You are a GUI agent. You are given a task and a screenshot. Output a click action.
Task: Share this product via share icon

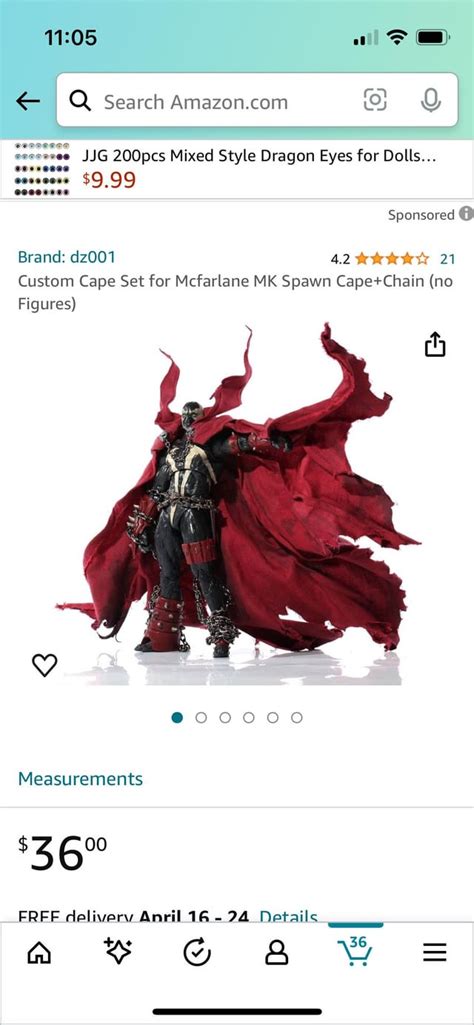pos(435,344)
